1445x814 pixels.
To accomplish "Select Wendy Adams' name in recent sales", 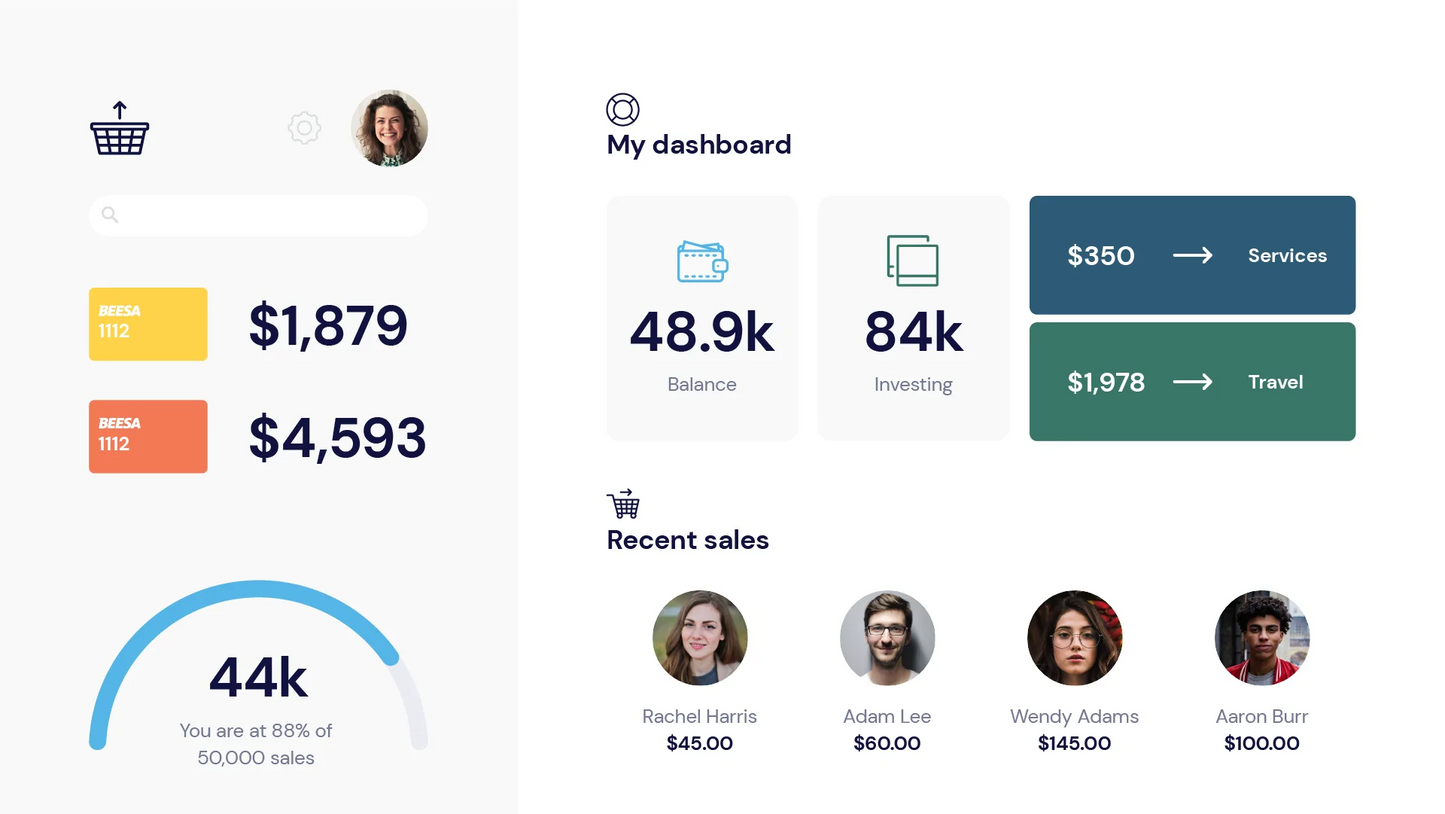I will (x=1074, y=717).
